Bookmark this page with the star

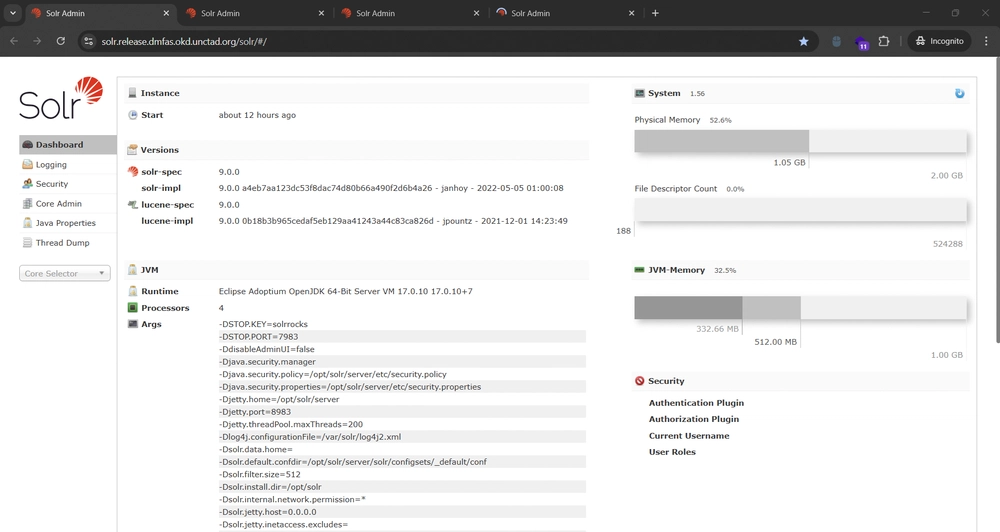click(804, 41)
